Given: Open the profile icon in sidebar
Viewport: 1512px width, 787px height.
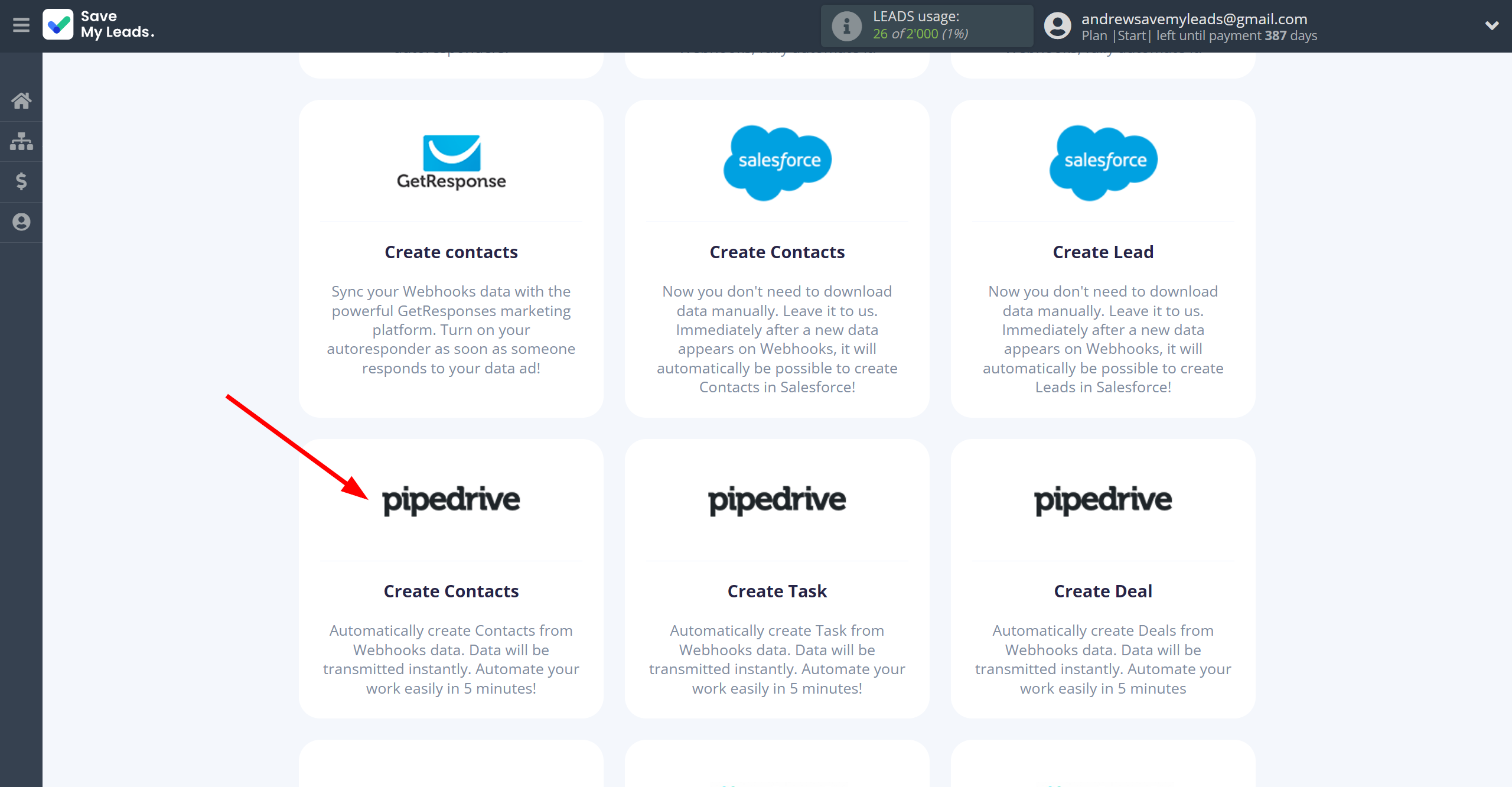Looking at the screenshot, I should point(21,222).
